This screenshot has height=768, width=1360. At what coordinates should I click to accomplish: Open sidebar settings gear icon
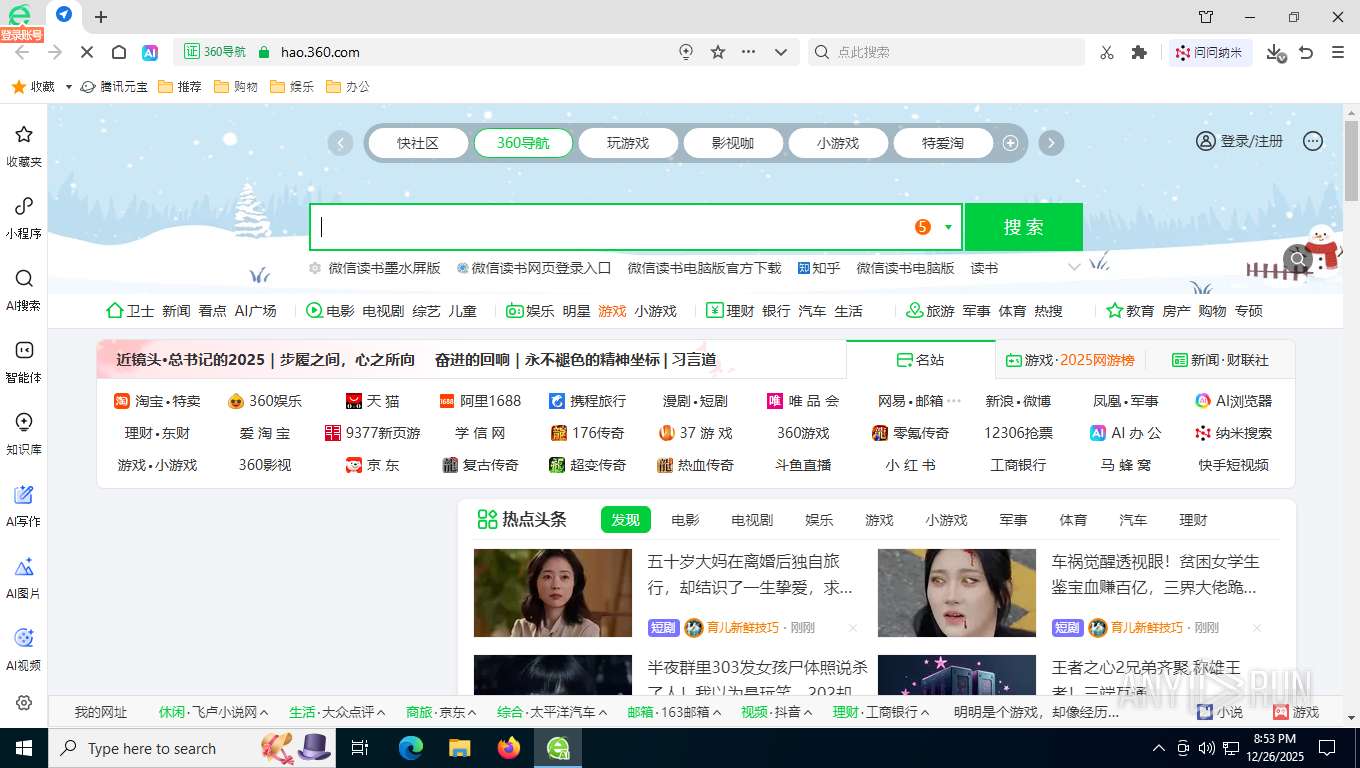pos(25,703)
